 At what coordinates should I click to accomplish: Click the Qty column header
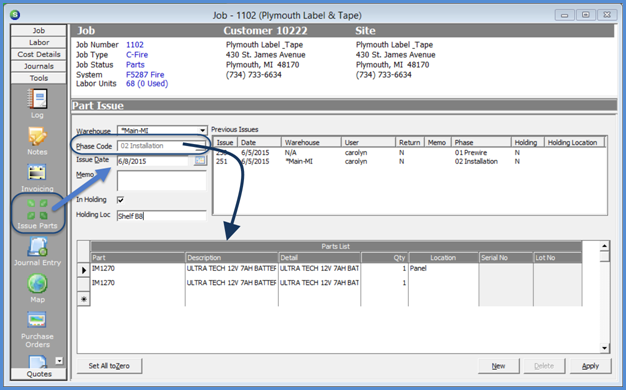[384, 257]
